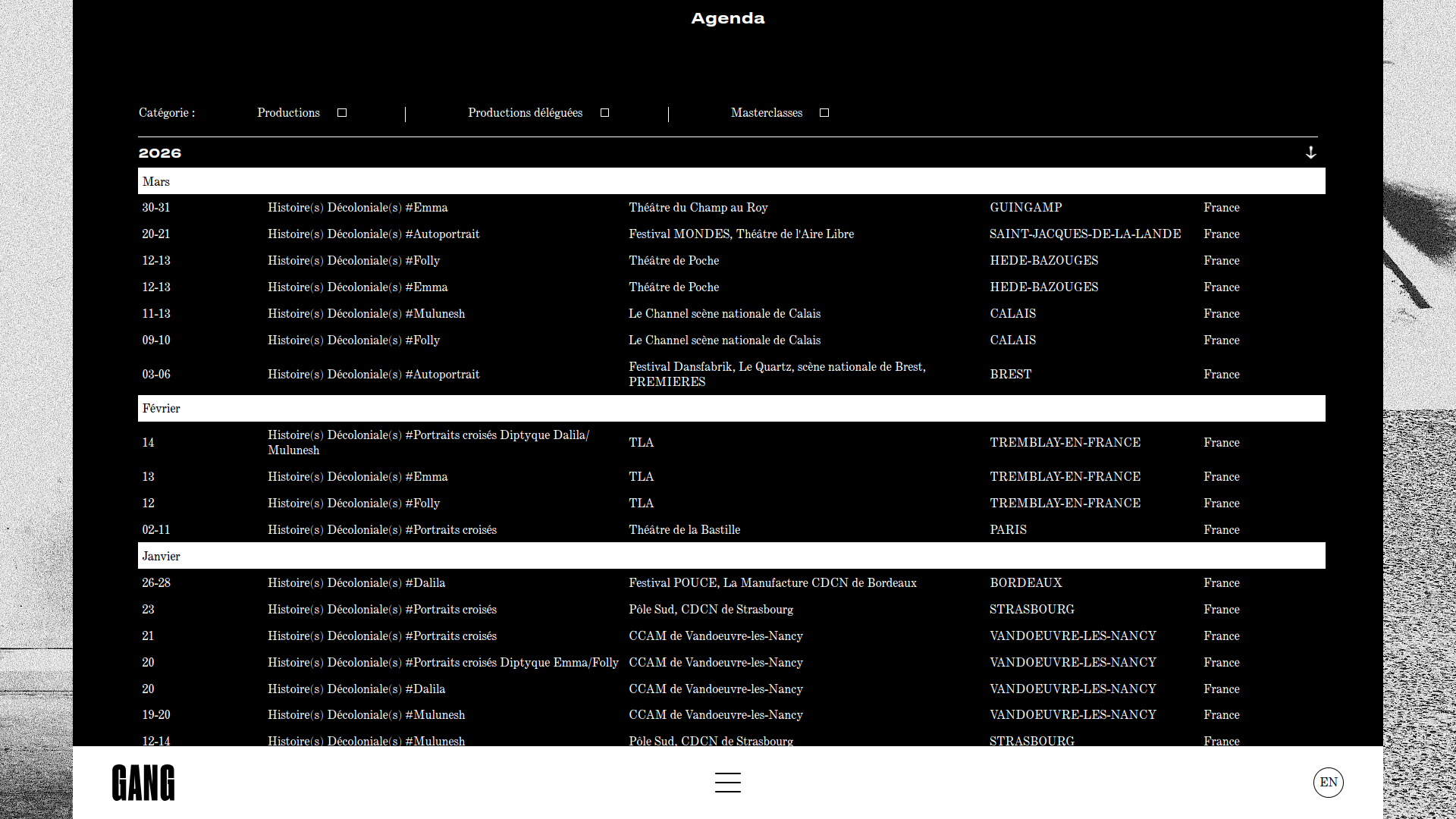Open the hamburger menu icon
Screen dimensions: 1456x819
pyautogui.click(x=727, y=783)
